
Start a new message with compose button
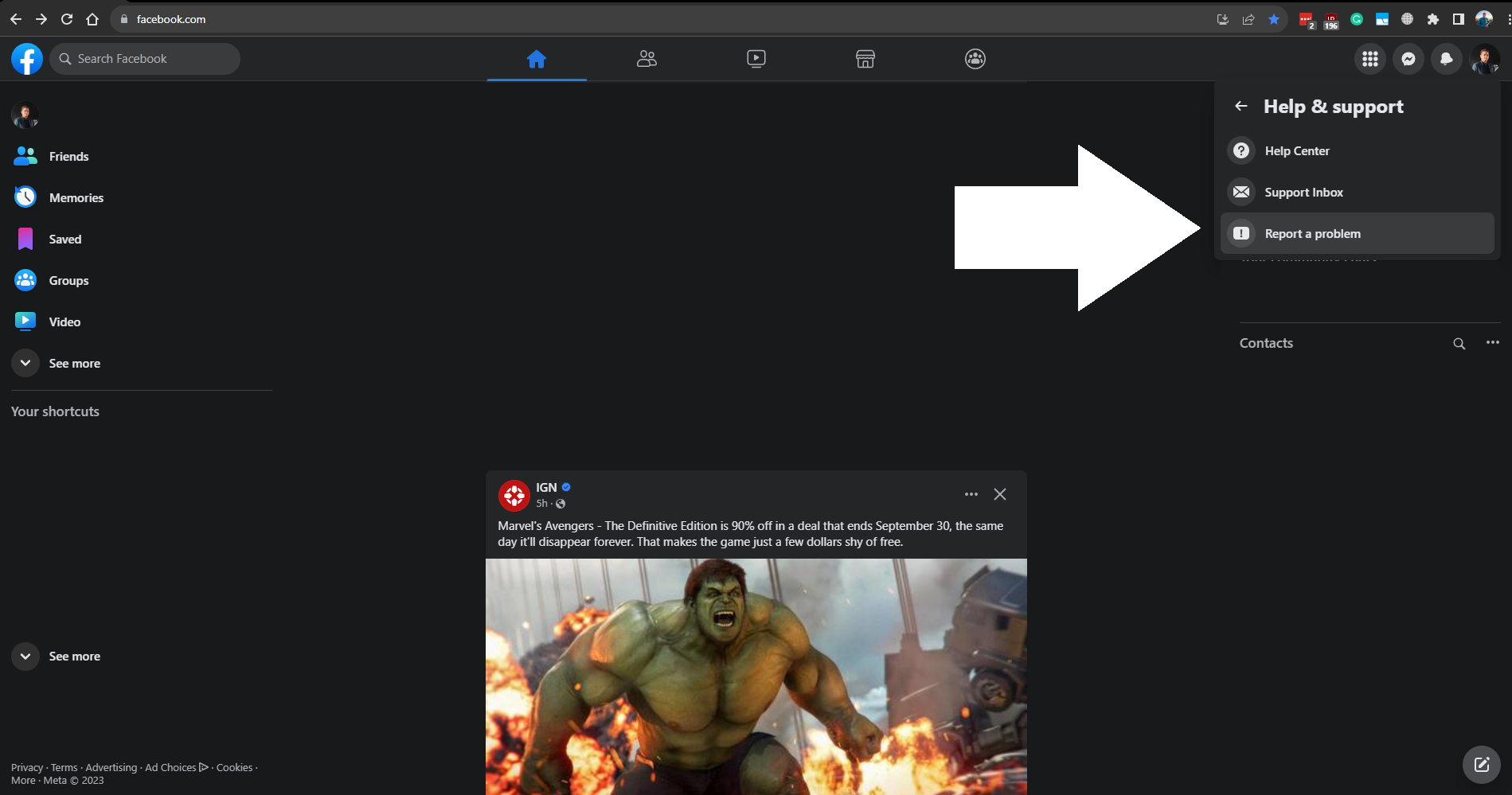click(x=1482, y=765)
